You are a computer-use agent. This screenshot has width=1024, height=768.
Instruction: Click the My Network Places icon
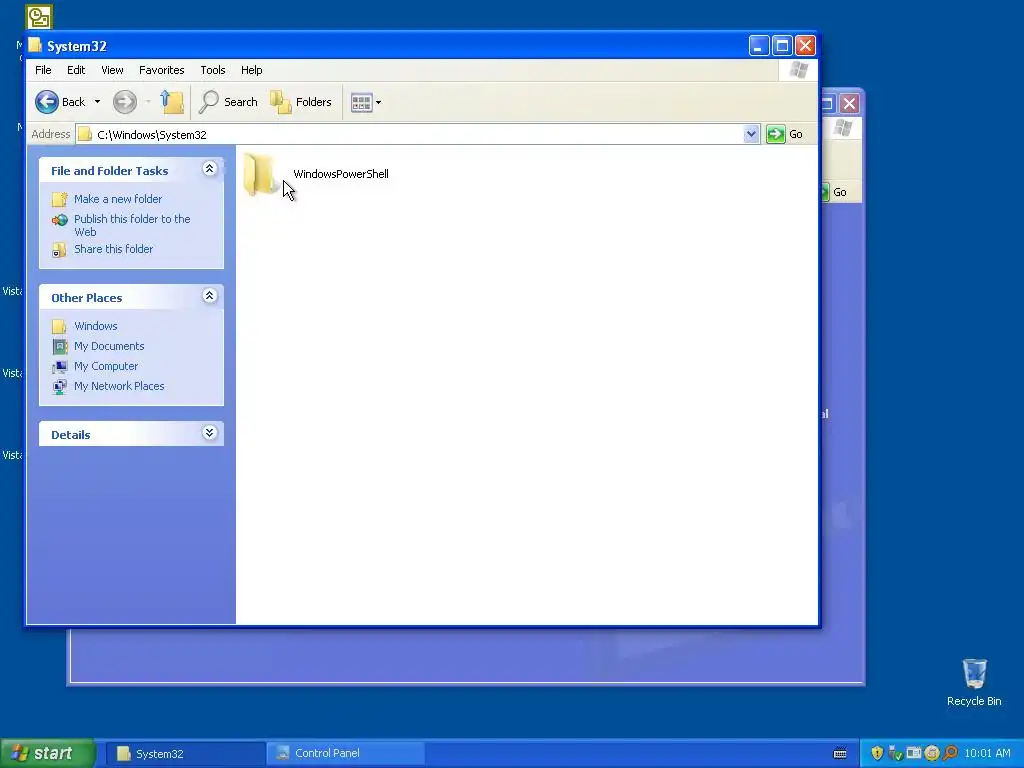coord(59,387)
